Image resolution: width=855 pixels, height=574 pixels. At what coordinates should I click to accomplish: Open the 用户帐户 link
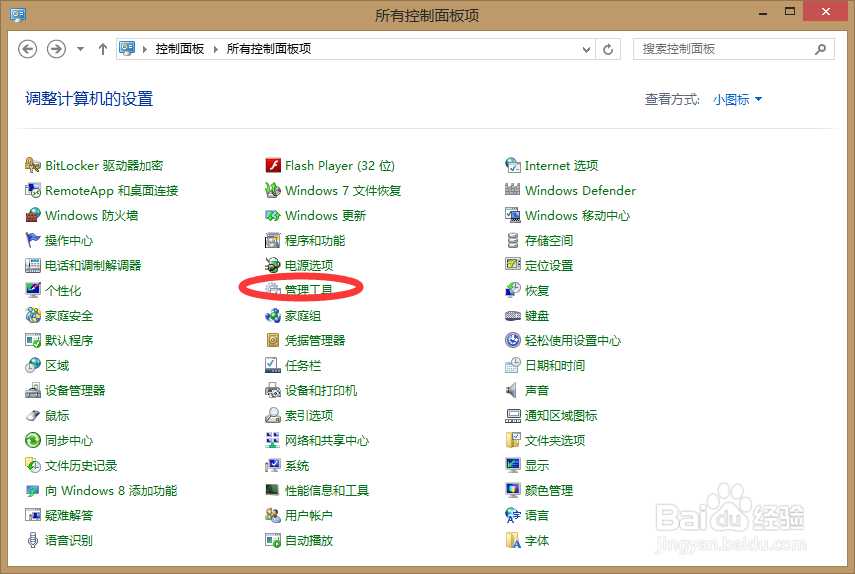click(x=309, y=515)
